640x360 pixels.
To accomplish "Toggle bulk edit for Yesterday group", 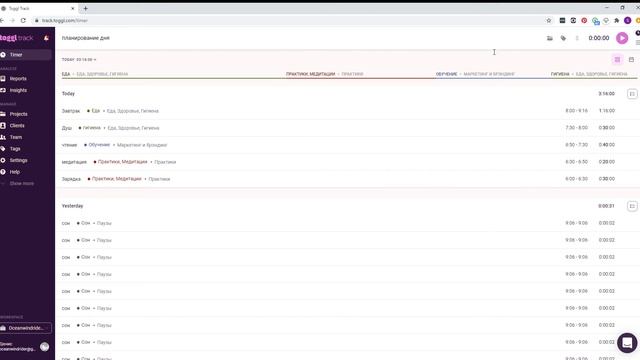I will click(632, 206).
